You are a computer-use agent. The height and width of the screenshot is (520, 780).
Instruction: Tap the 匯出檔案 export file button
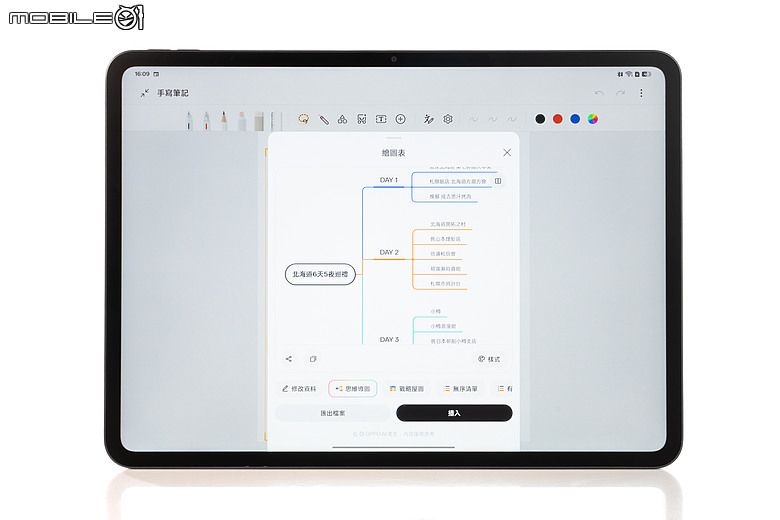point(332,413)
